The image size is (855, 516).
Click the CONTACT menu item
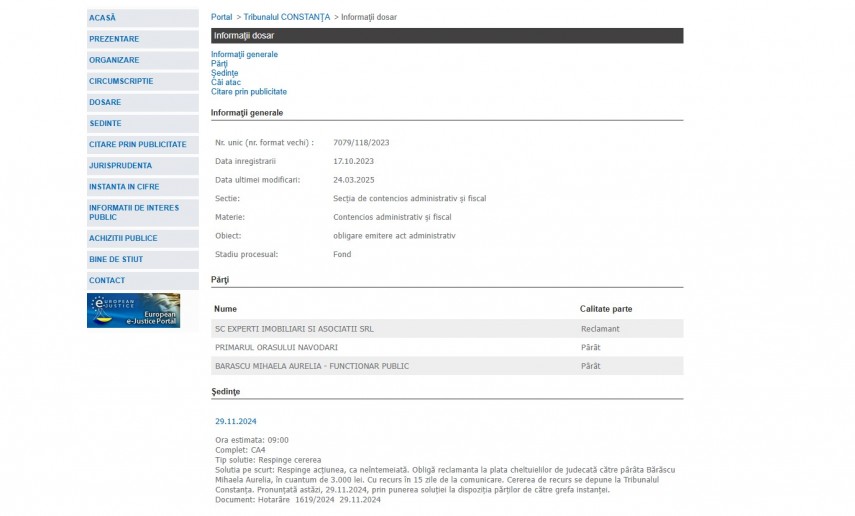click(107, 280)
